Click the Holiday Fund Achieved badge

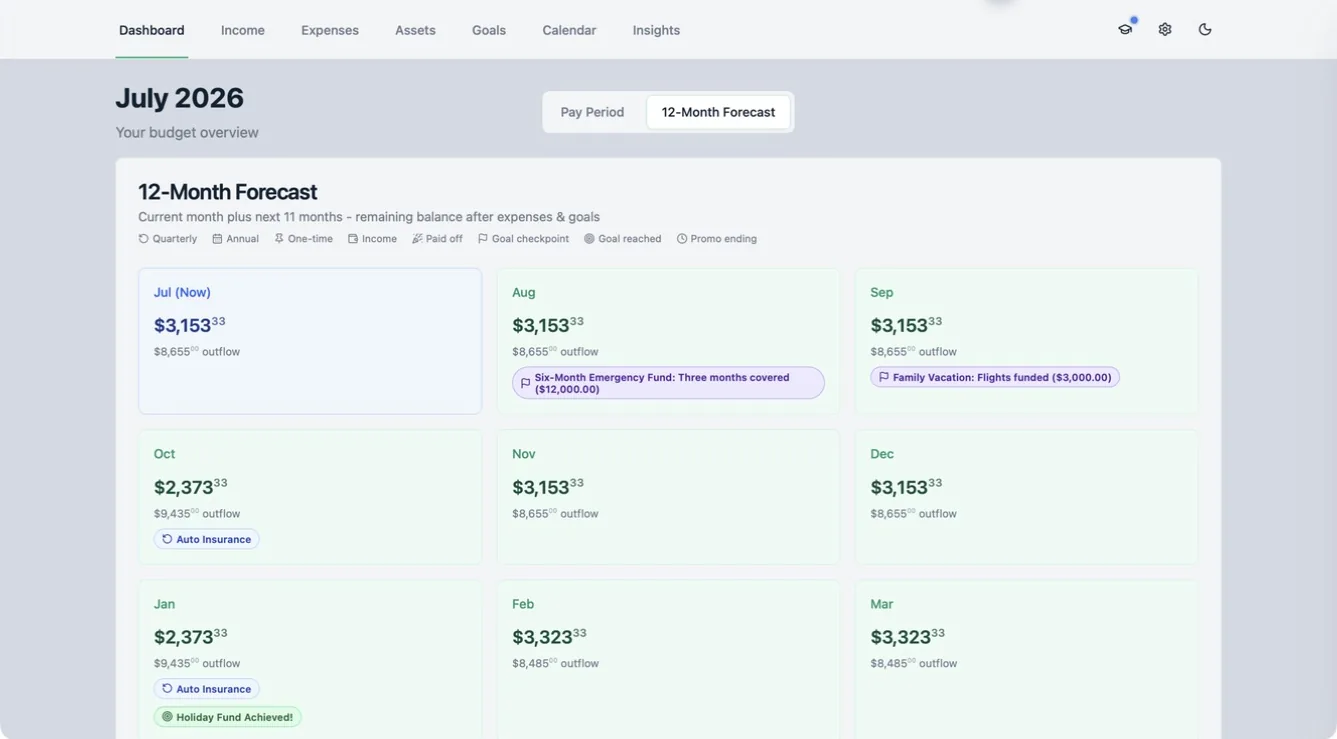coord(228,717)
